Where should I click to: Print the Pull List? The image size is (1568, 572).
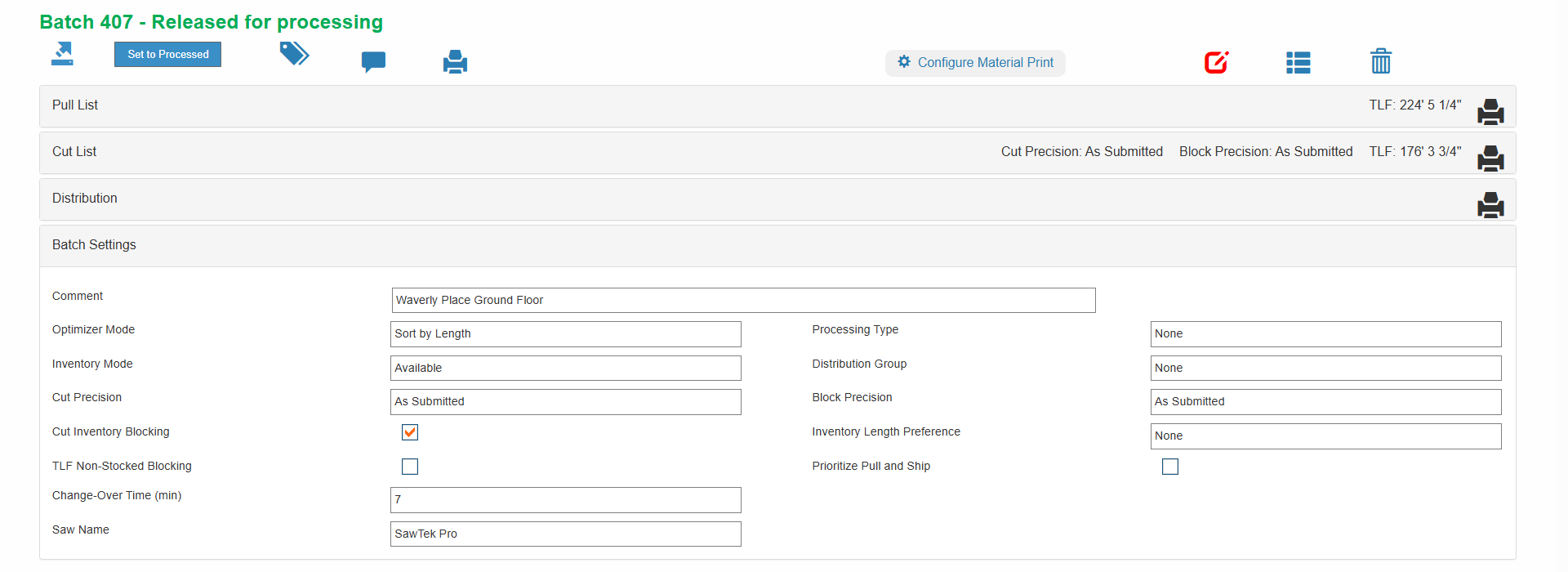[x=1490, y=111]
